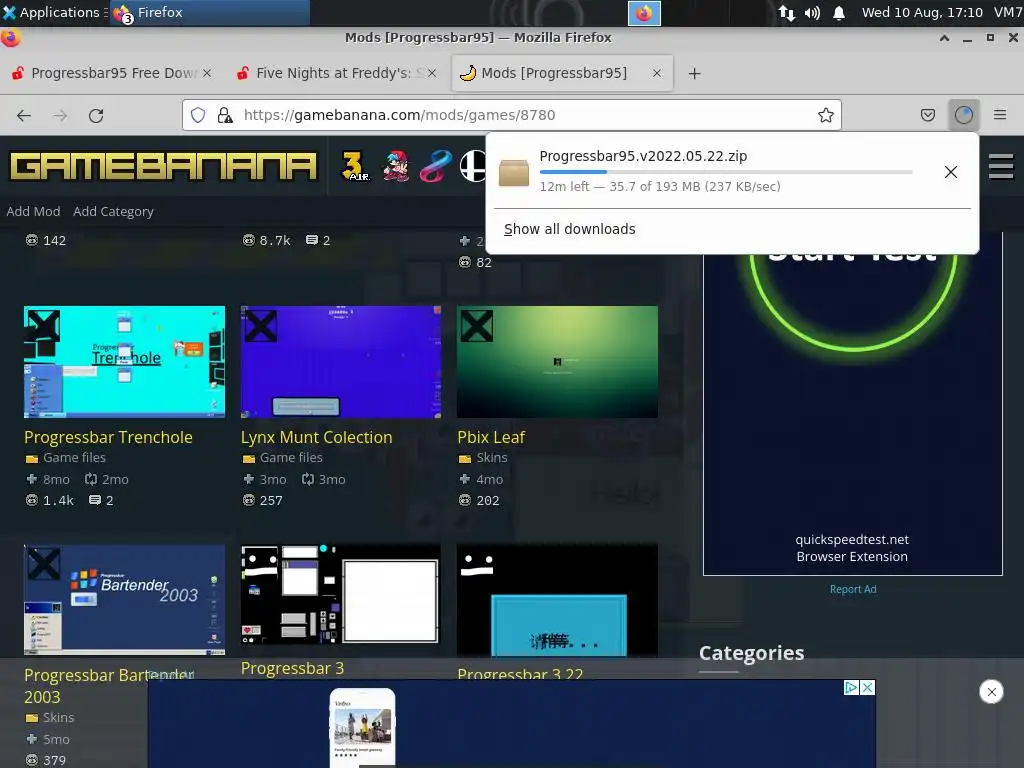Click the Add Mod link
The width and height of the screenshot is (1024, 768).
(33, 212)
